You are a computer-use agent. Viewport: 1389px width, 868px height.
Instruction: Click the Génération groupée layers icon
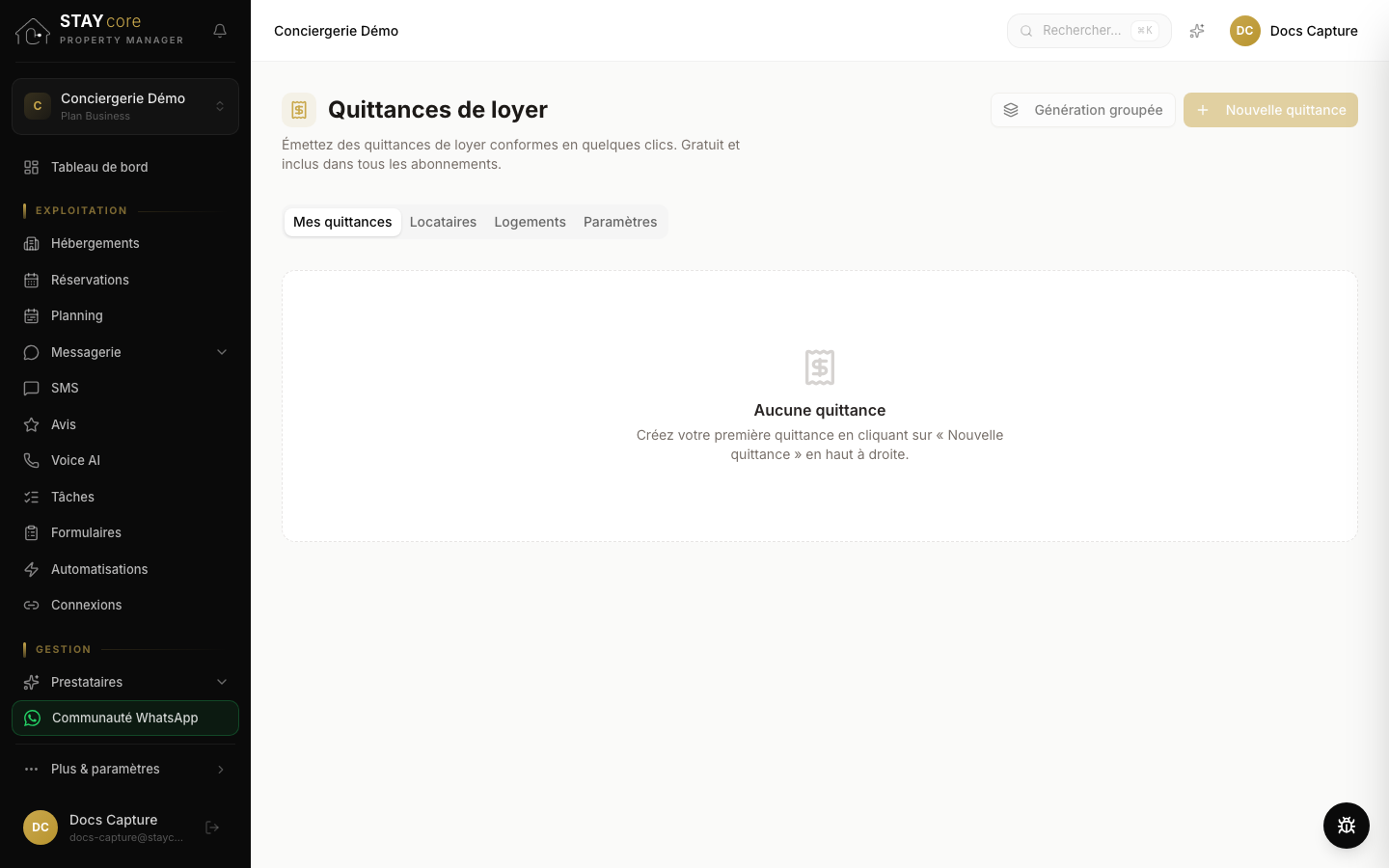(1011, 110)
